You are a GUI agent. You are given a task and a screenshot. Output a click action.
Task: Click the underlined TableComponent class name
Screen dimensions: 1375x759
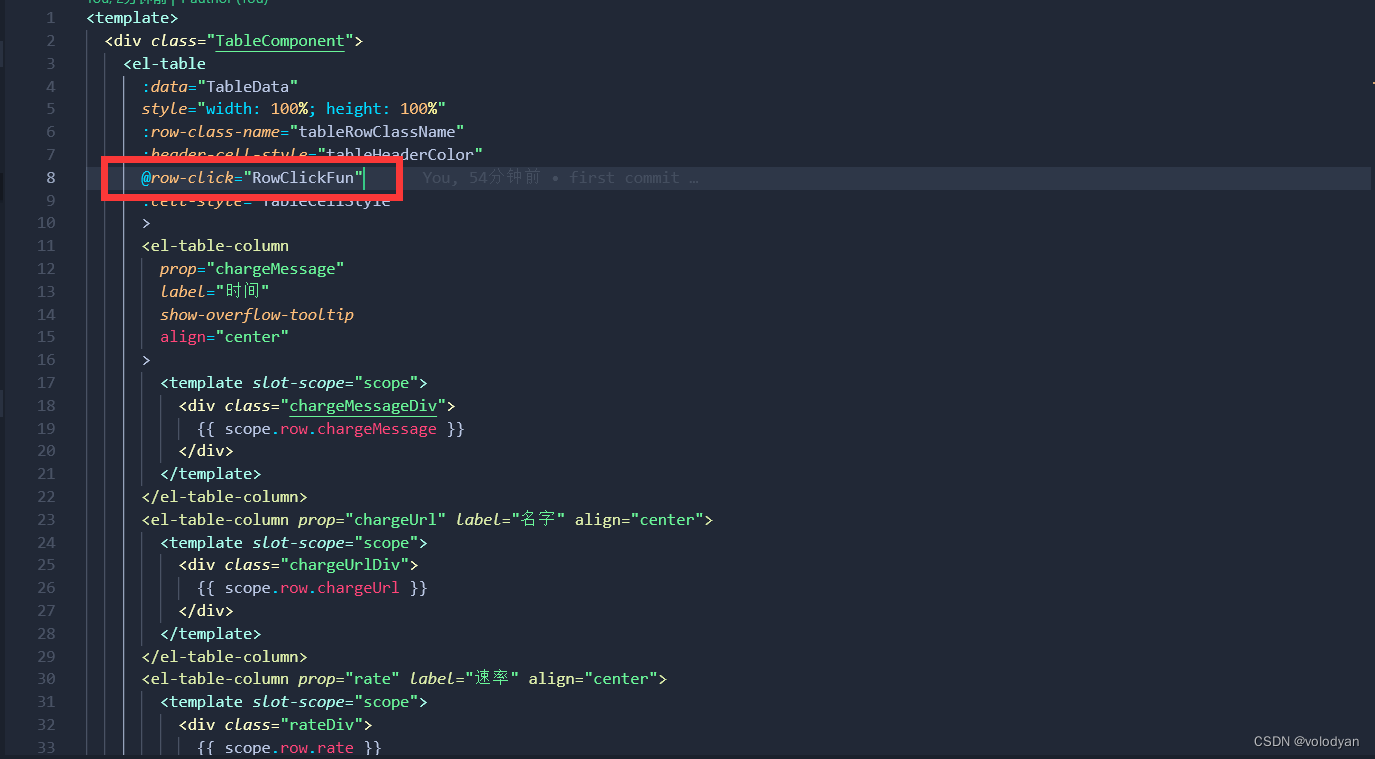pyautogui.click(x=280, y=41)
